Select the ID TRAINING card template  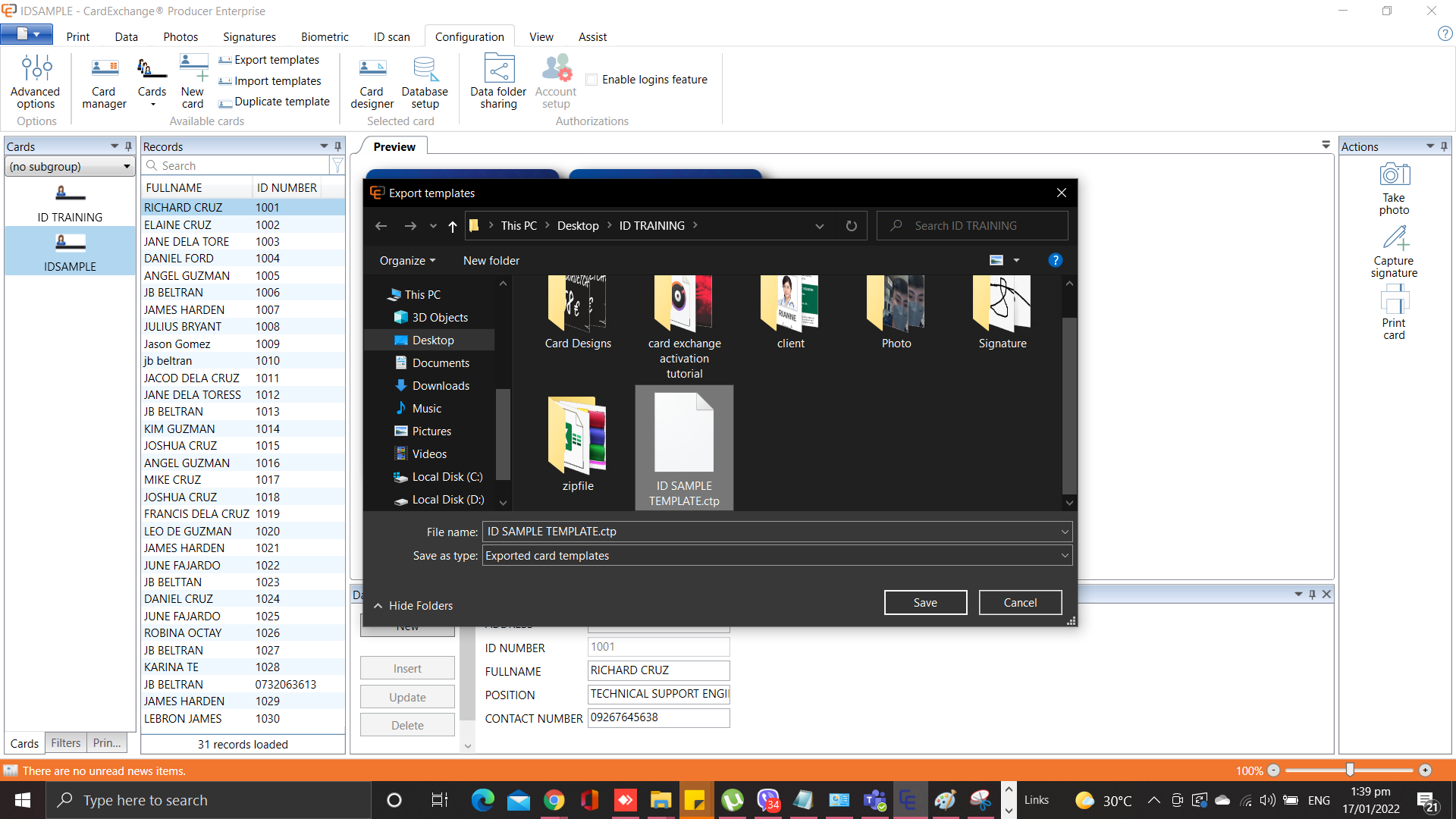coord(70,202)
